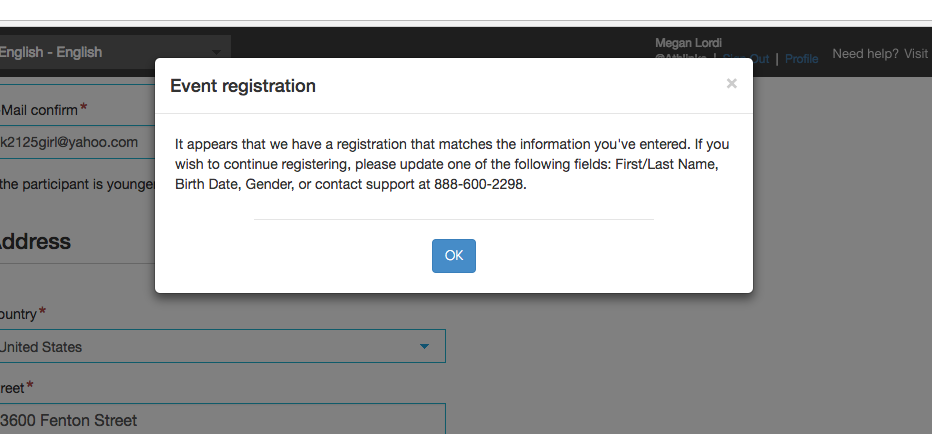Click the participant is younger text
This screenshot has height=434, width=932.
coord(77,184)
